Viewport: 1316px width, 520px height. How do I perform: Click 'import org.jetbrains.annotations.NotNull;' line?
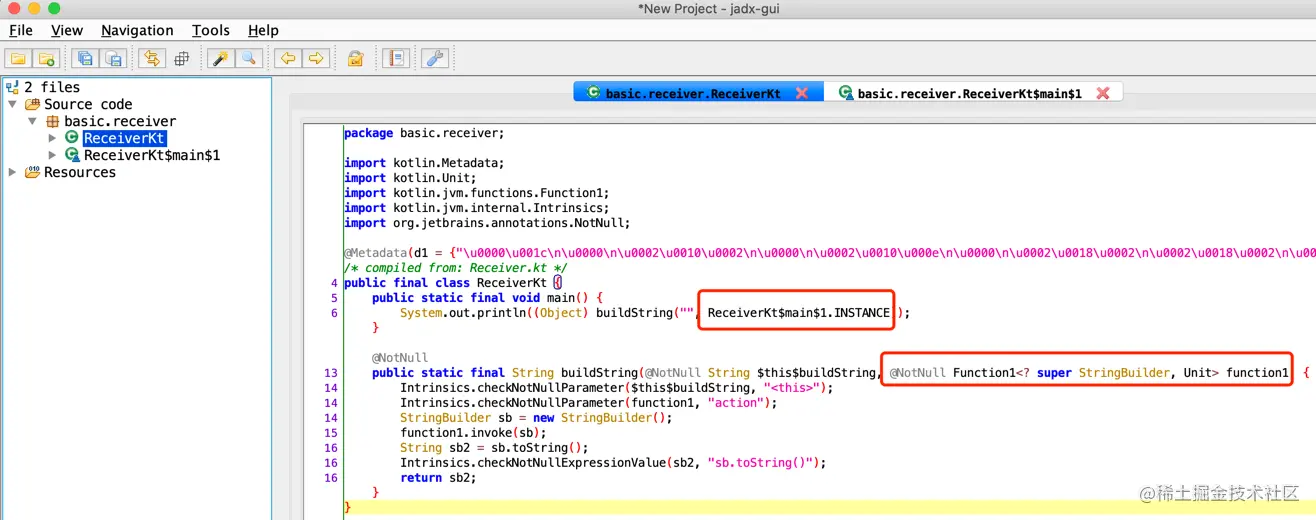(487, 223)
